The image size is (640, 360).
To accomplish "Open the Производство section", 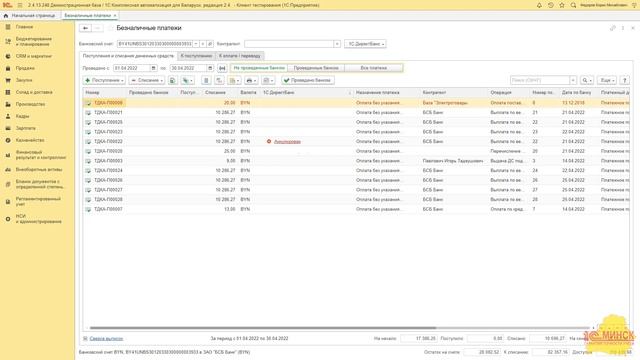I will click(30, 104).
